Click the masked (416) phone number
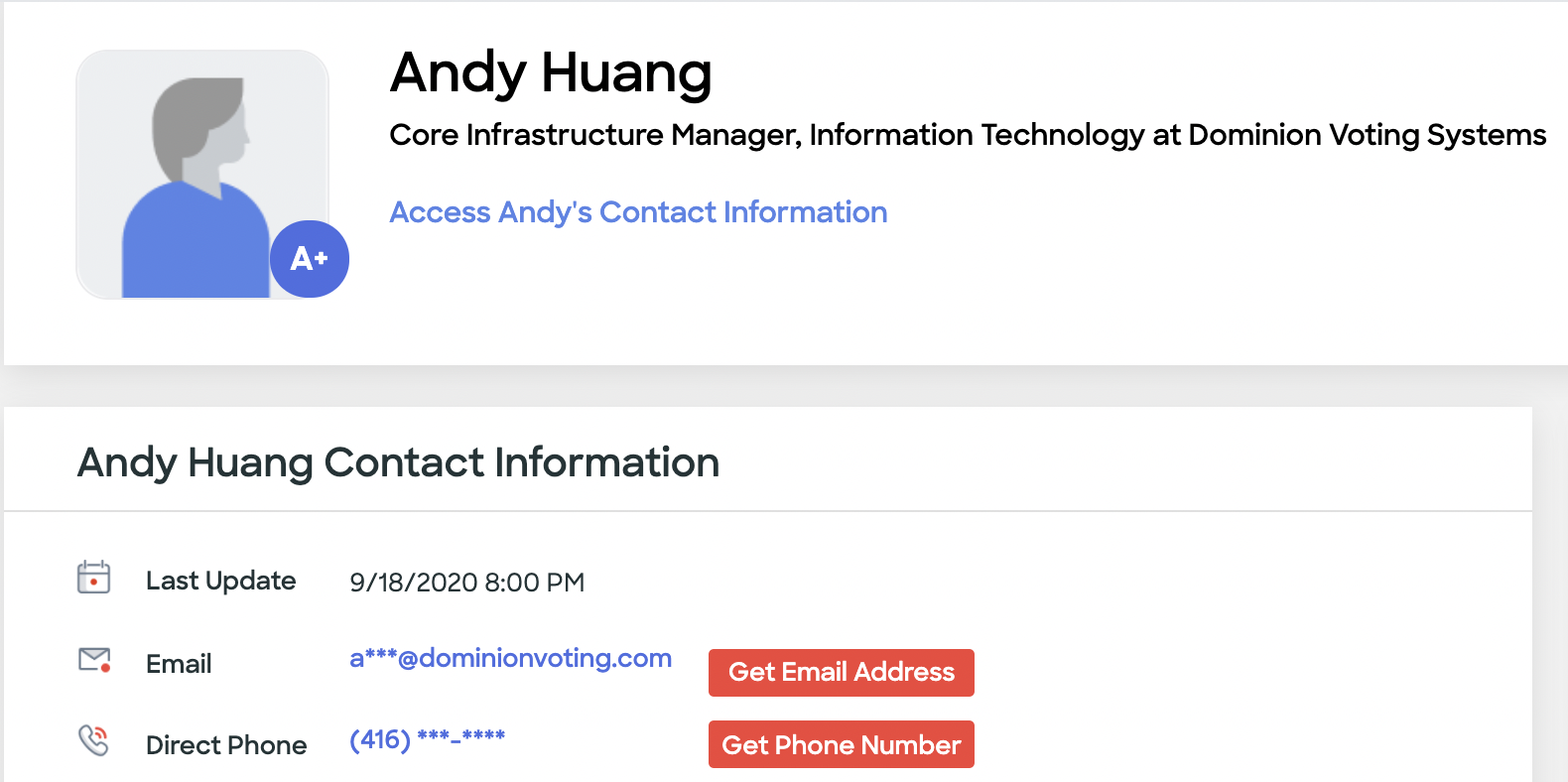1568x782 pixels. click(427, 739)
